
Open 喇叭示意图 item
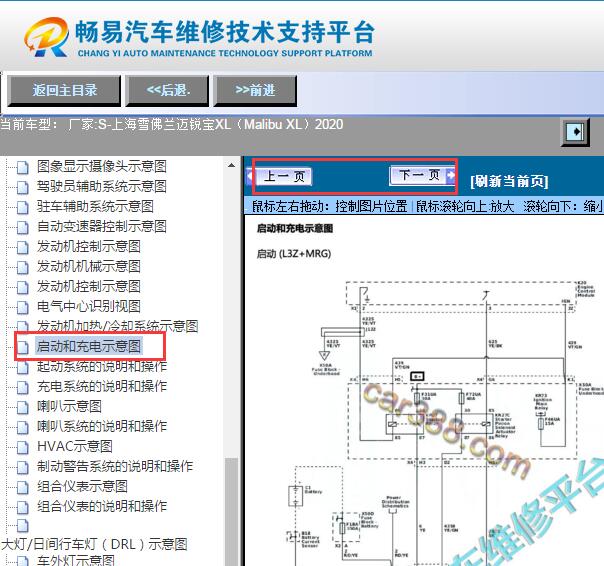pos(69,406)
